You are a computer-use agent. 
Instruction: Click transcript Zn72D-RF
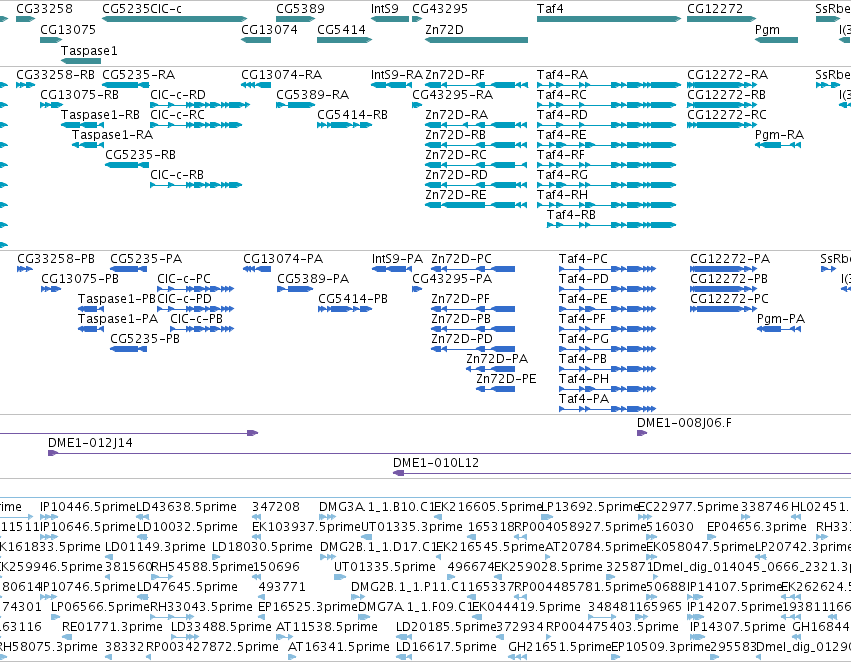[x=455, y=75]
